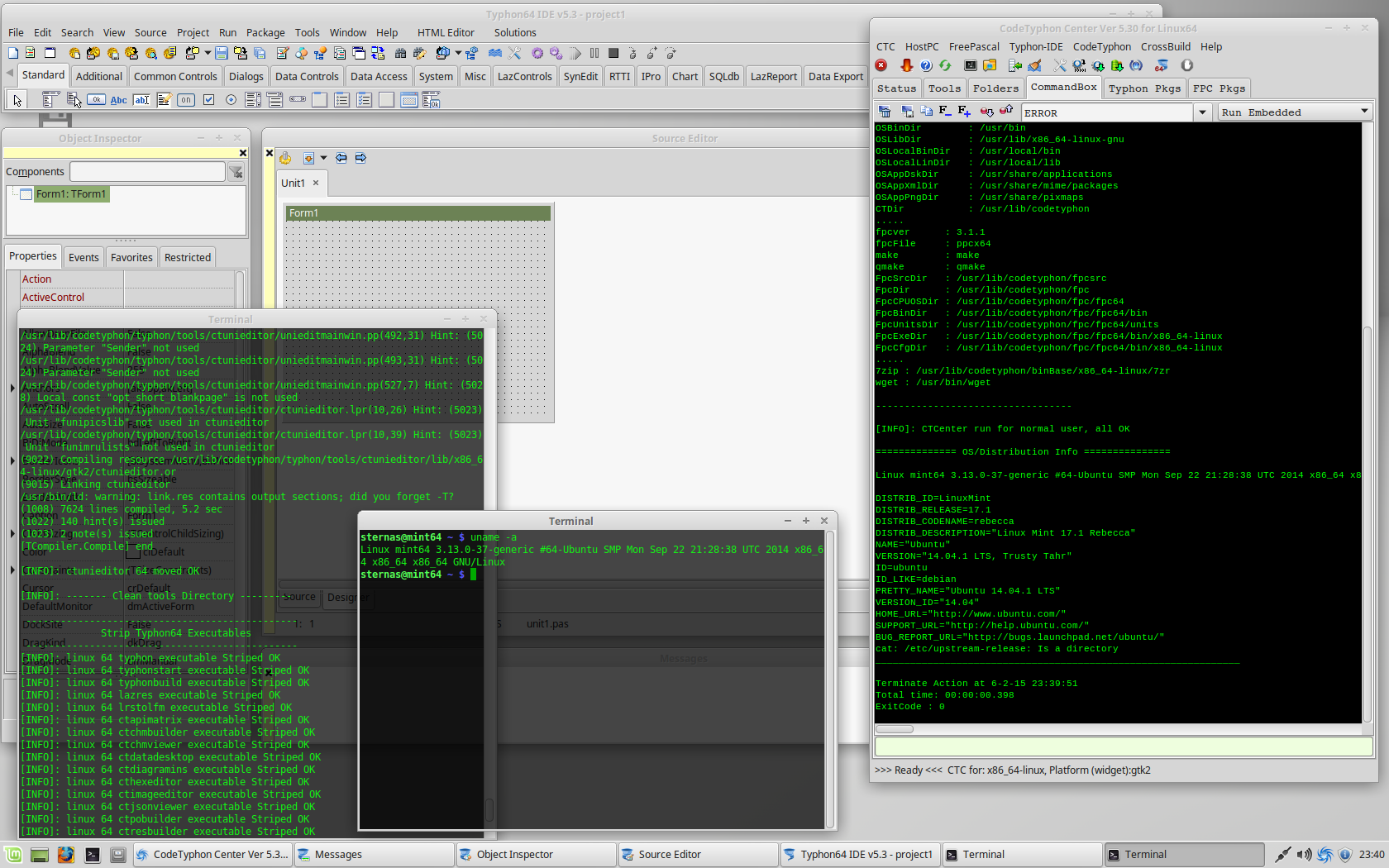
Task: Open the Restricted tab in Object Inspector
Action: coord(188,257)
